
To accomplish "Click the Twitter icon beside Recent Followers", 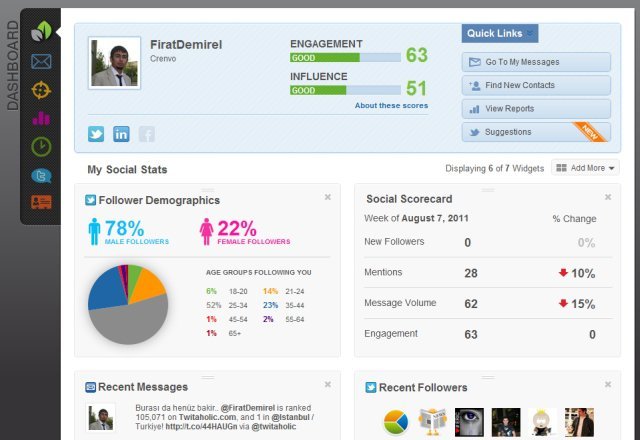I will point(371,387).
